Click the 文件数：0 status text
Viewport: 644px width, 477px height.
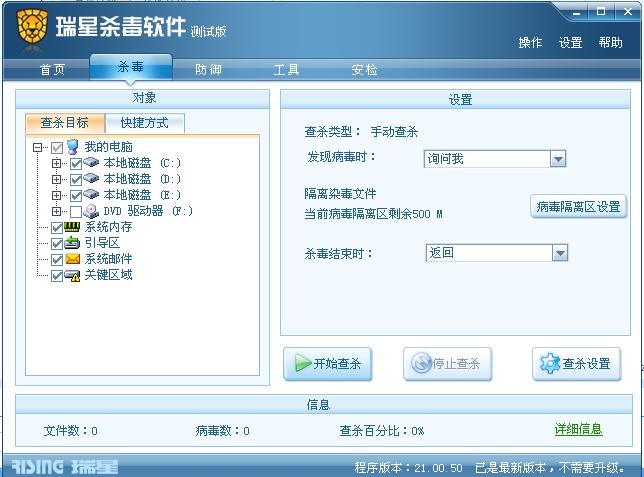coord(71,431)
